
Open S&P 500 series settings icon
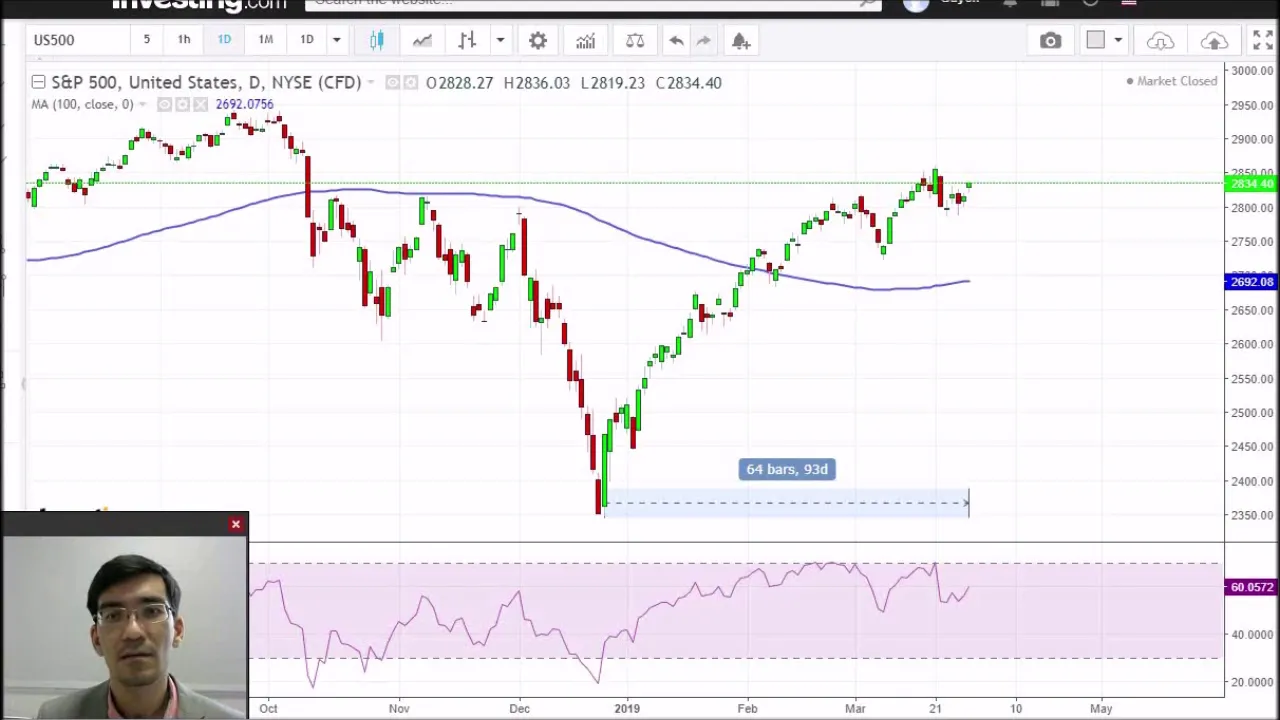click(410, 83)
